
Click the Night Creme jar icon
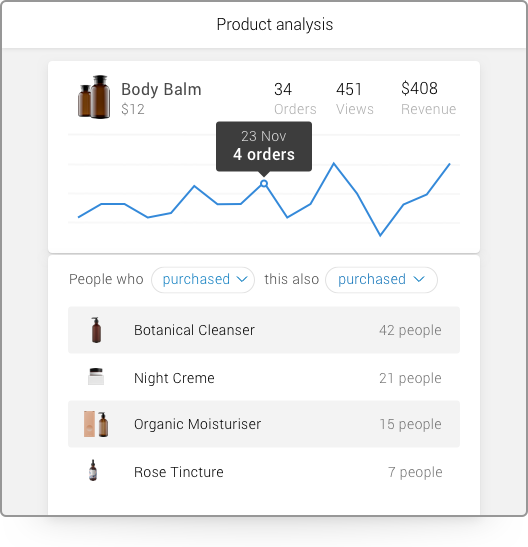[96, 377]
